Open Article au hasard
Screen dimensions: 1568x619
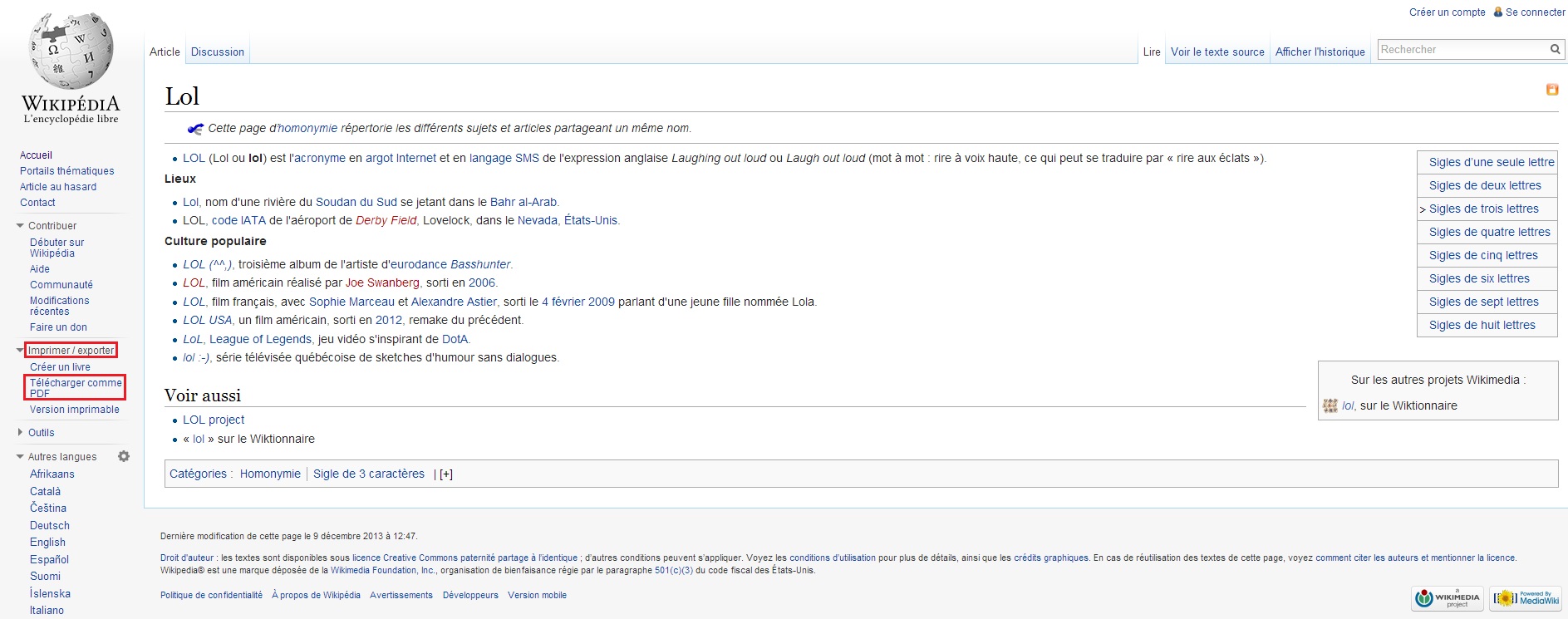coord(58,187)
